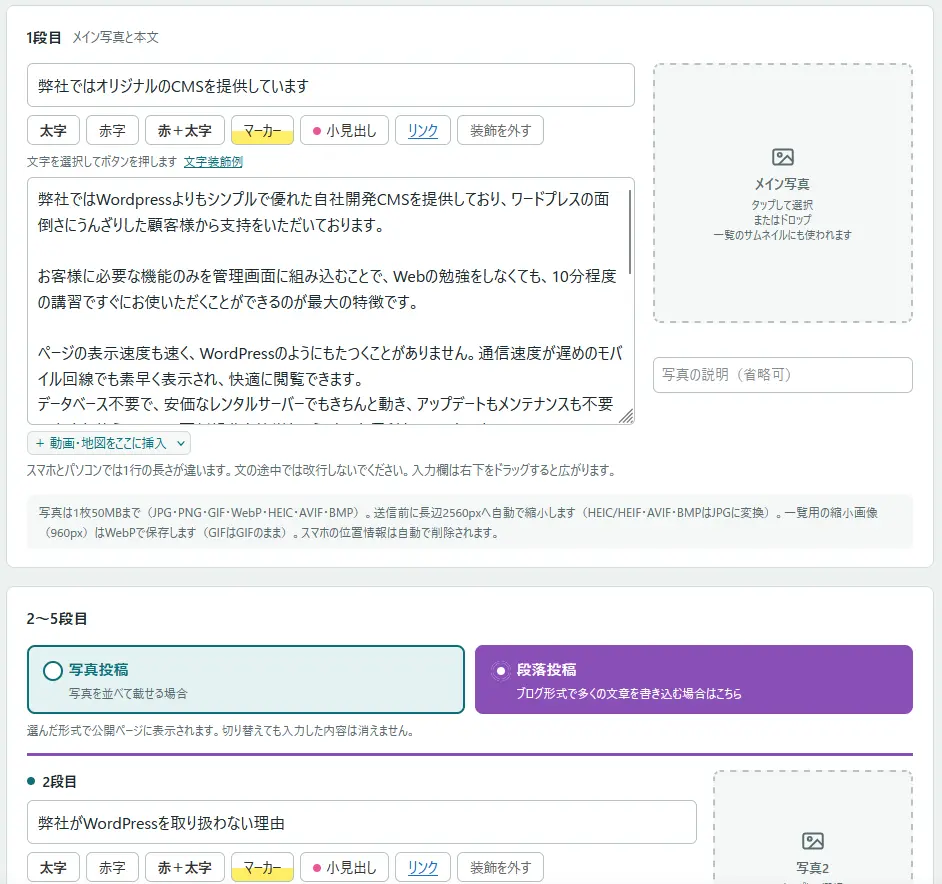942x884 pixels.
Task: Select the 段落投稿 radio option
Action: point(693,679)
